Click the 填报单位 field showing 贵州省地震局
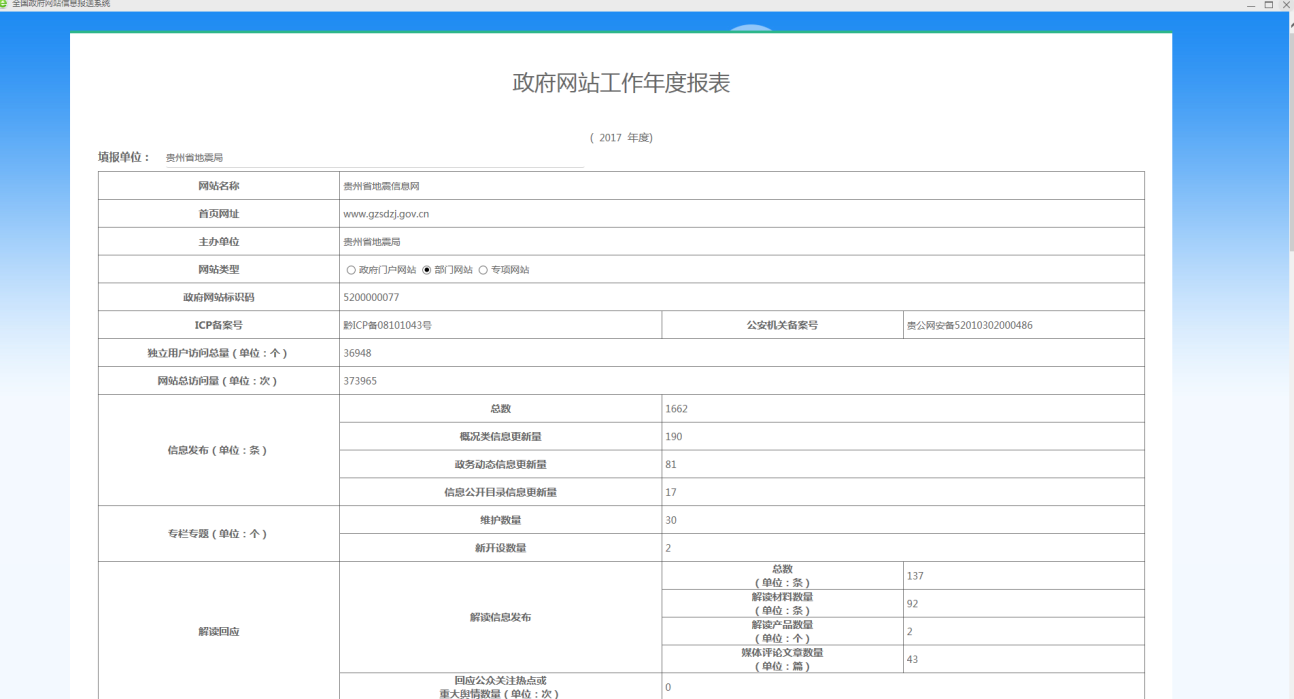1294x699 pixels. (373, 158)
